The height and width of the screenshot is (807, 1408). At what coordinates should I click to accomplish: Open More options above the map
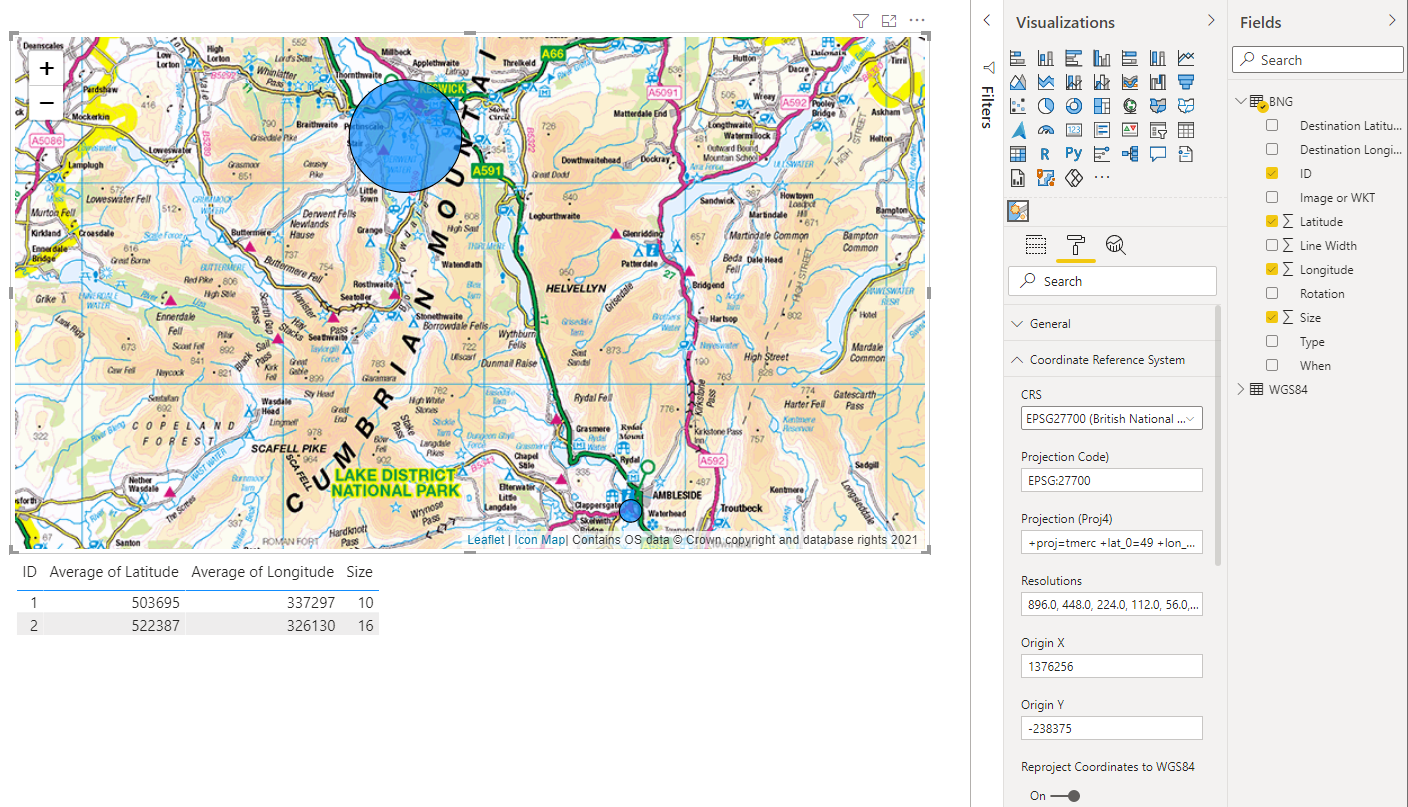click(917, 20)
